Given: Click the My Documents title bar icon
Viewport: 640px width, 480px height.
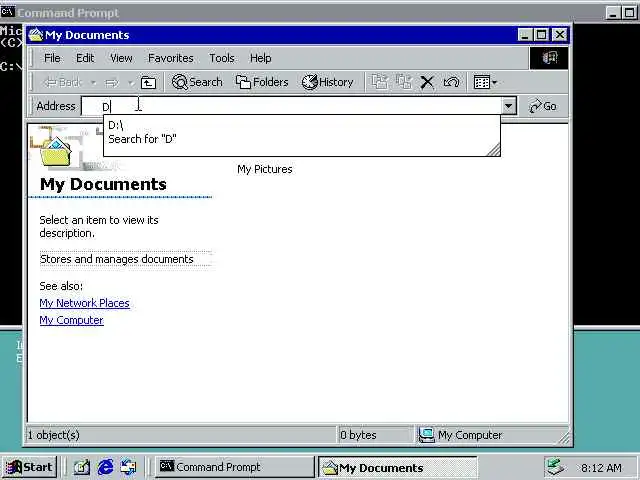Looking at the screenshot, I should (x=36, y=35).
